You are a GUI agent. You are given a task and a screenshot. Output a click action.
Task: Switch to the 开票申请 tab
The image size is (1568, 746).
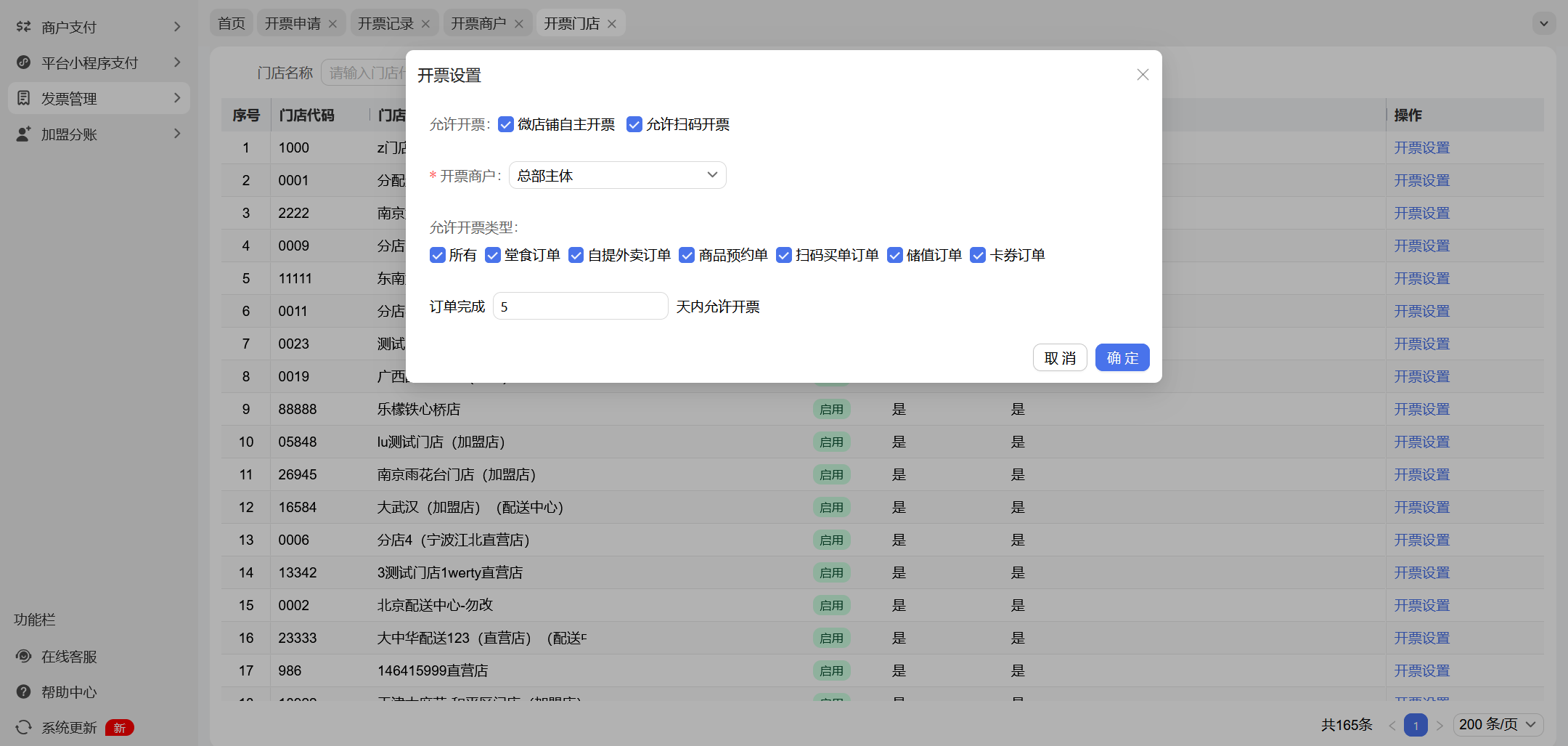[x=293, y=24]
